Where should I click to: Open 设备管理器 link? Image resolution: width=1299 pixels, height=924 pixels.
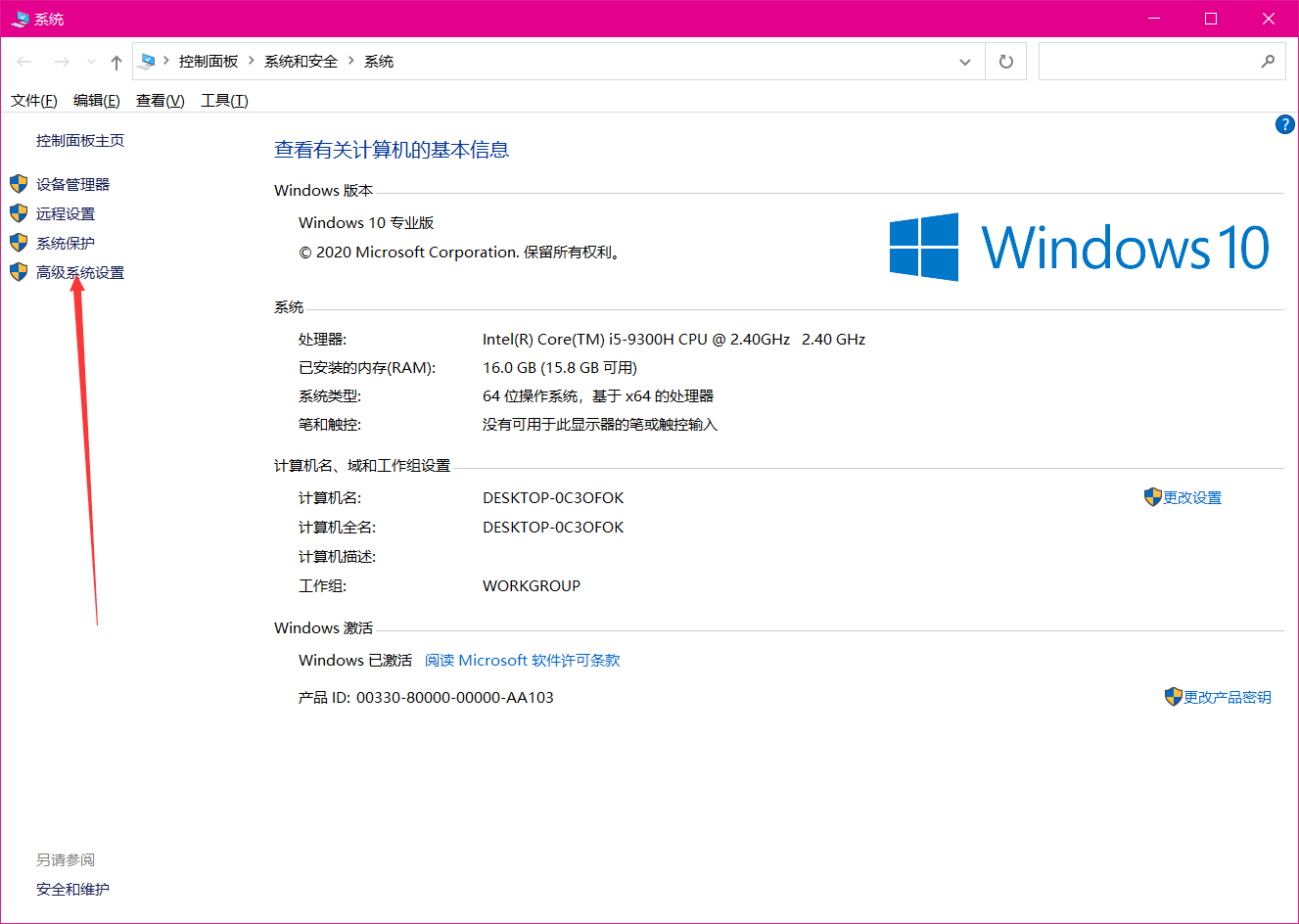click(x=72, y=184)
